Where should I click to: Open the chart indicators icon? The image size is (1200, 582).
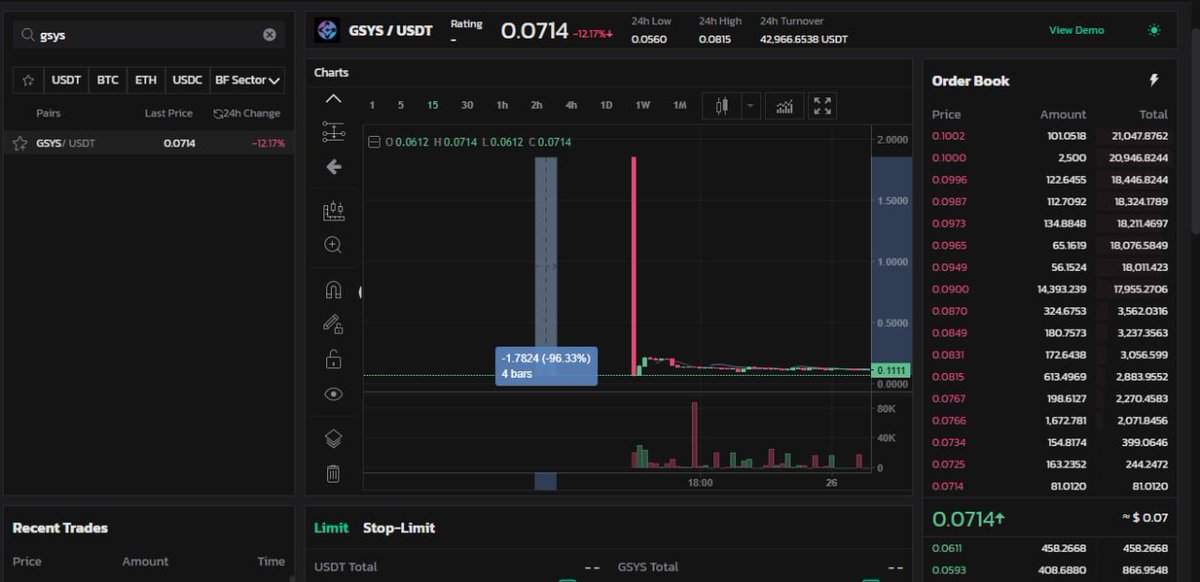785,105
